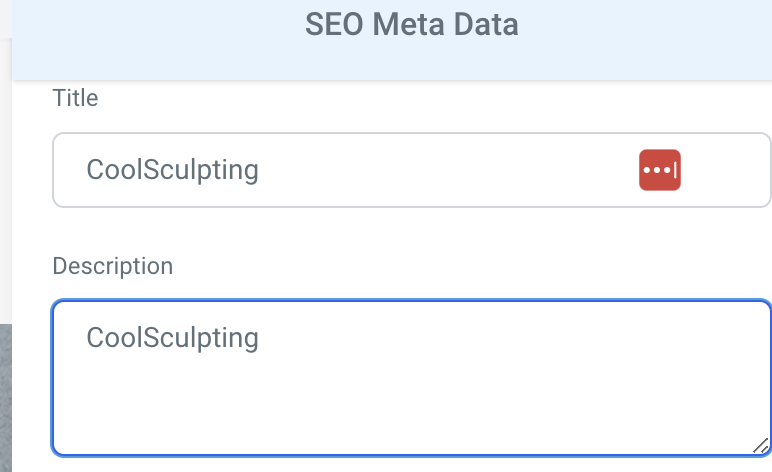The height and width of the screenshot is (472, 772).
Task: Click the red password manager icon in Title field
Action: click(x=660, y=170)
